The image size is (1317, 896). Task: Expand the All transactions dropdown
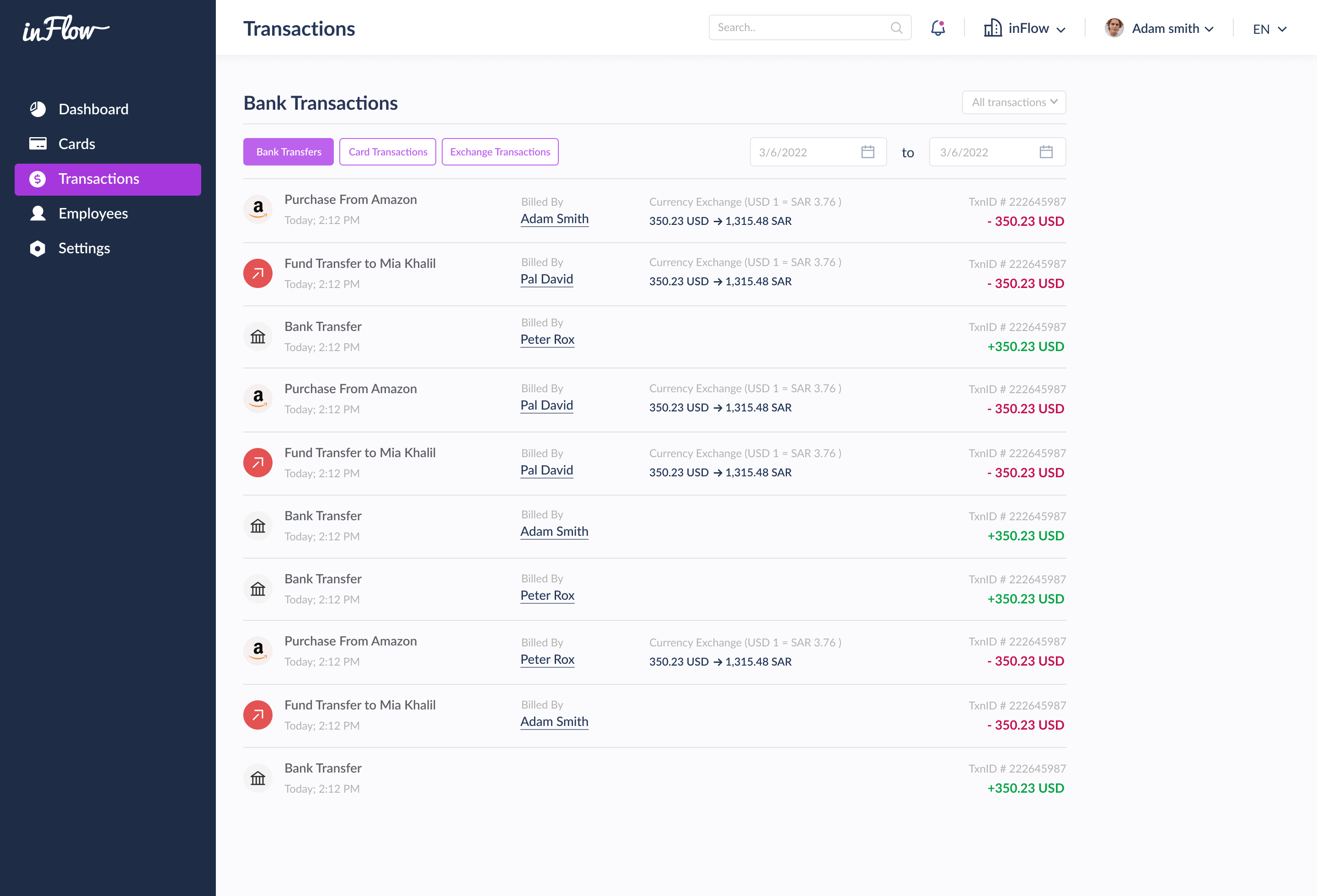tap(1014, 102)
